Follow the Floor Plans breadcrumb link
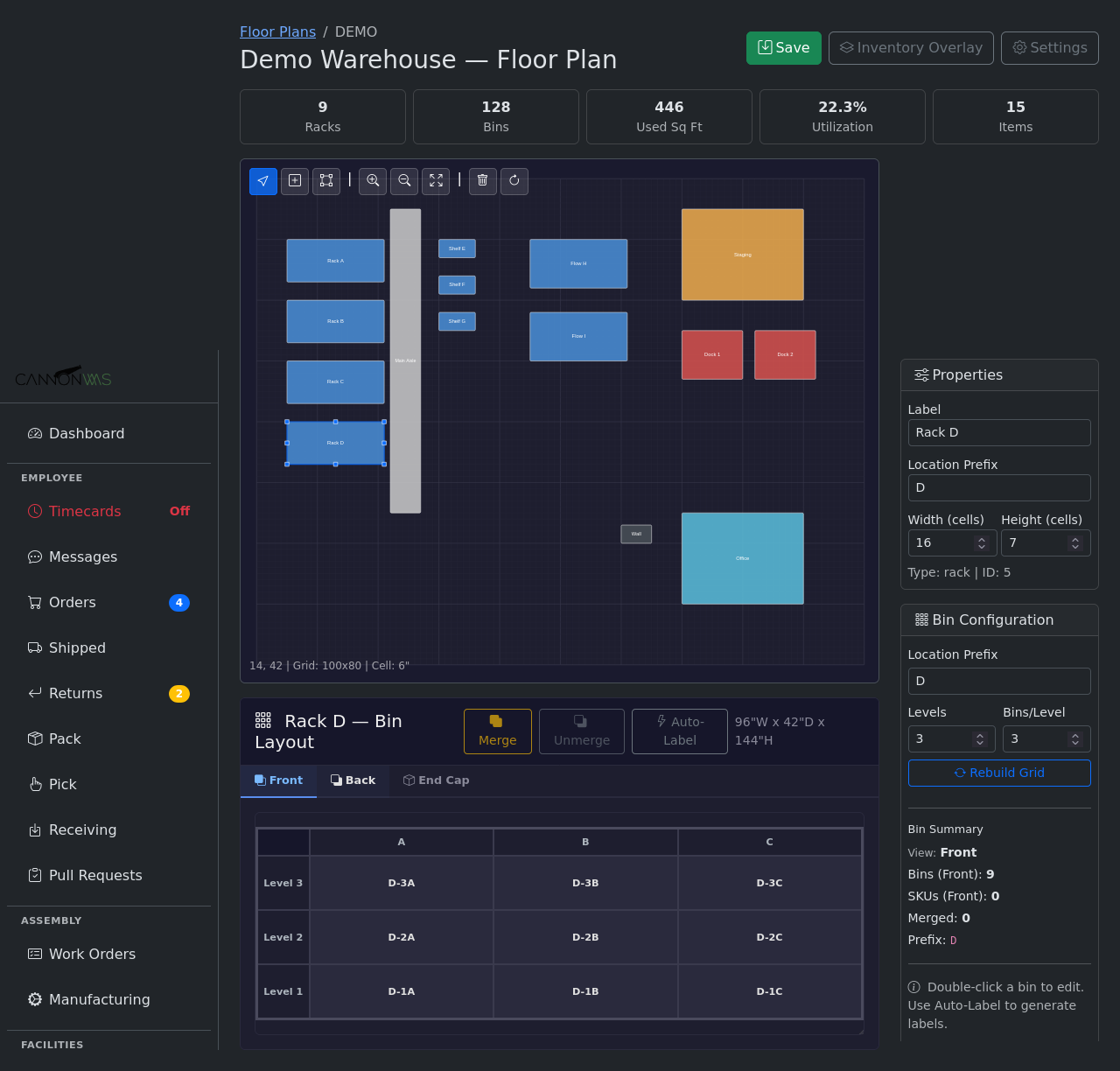This screenshot has width=1120, height=1071. click(277, 32)
